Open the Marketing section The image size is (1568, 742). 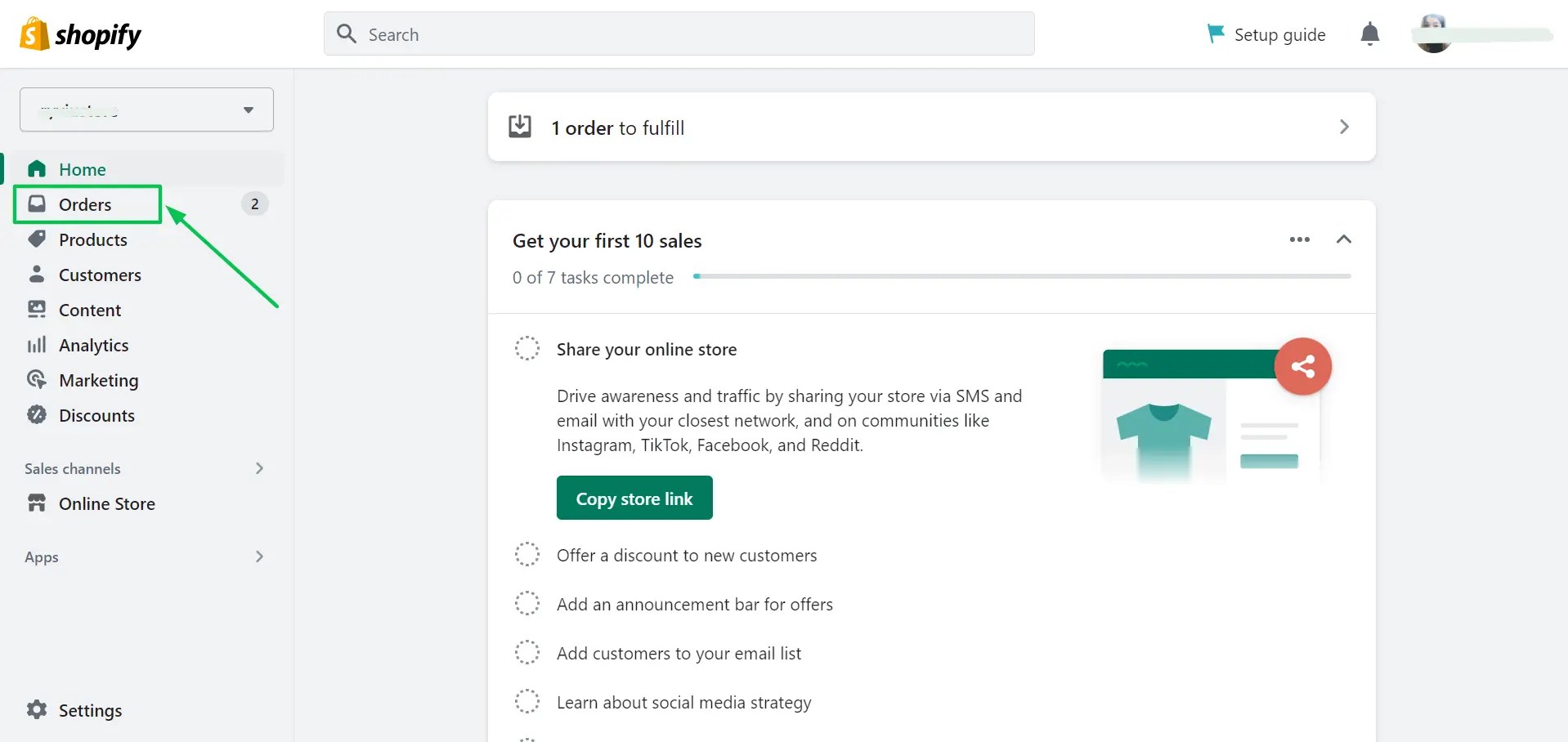tap(99, 380)
